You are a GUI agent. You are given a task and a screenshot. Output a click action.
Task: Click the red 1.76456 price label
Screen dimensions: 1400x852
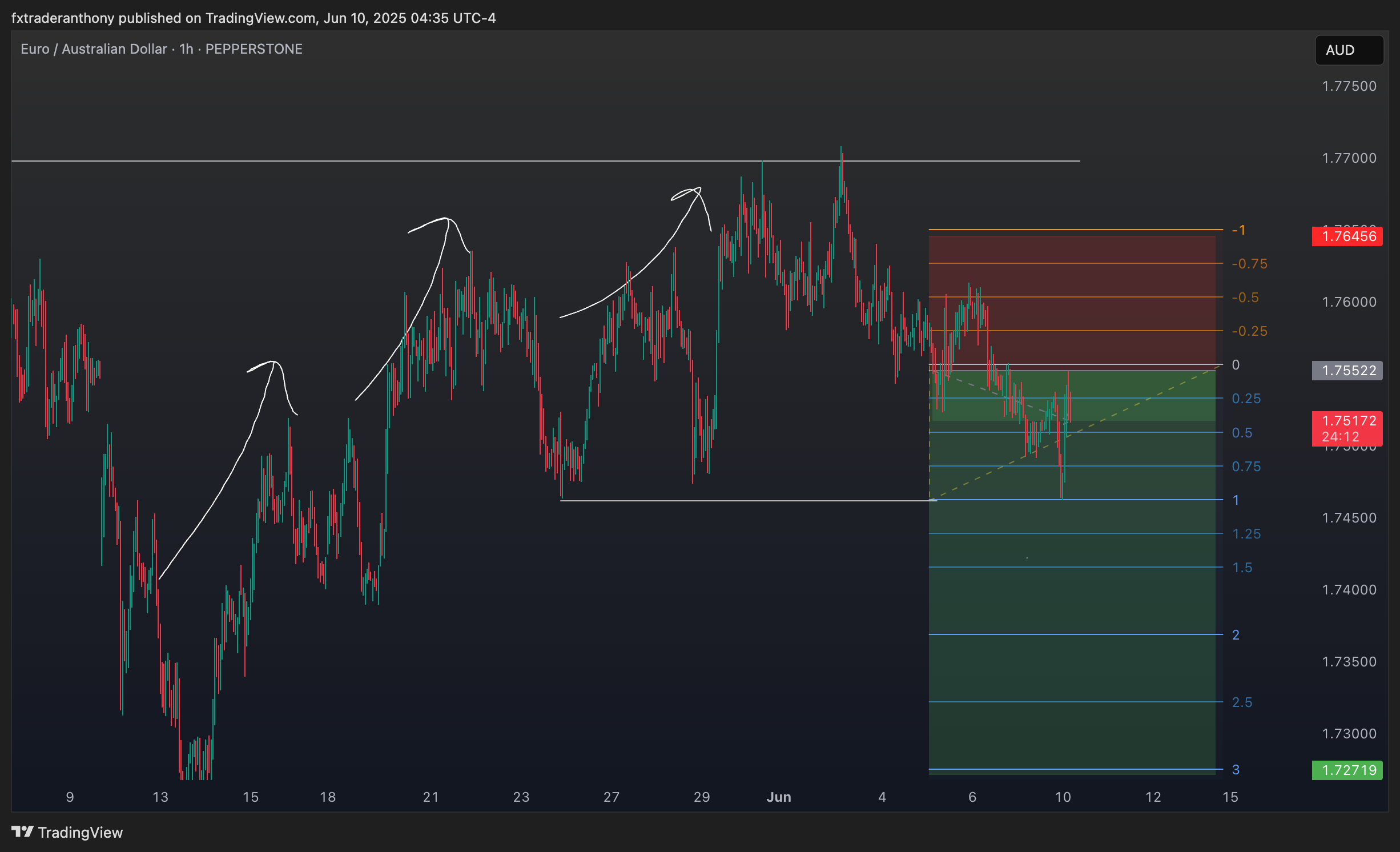point(1347,236)
